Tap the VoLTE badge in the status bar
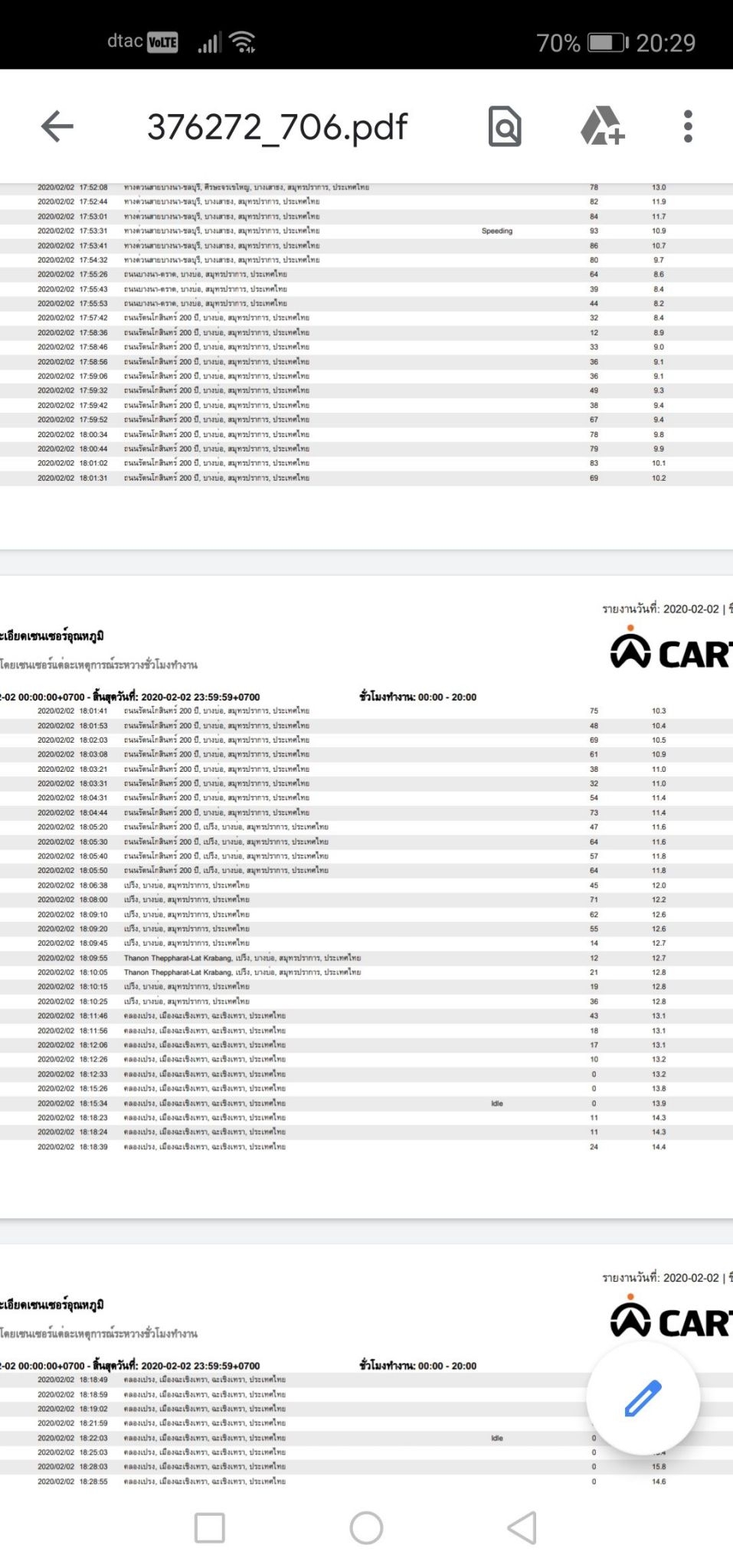Image resolution: width=733 pixels, height=1568 pixels. (x=162, y=42)
